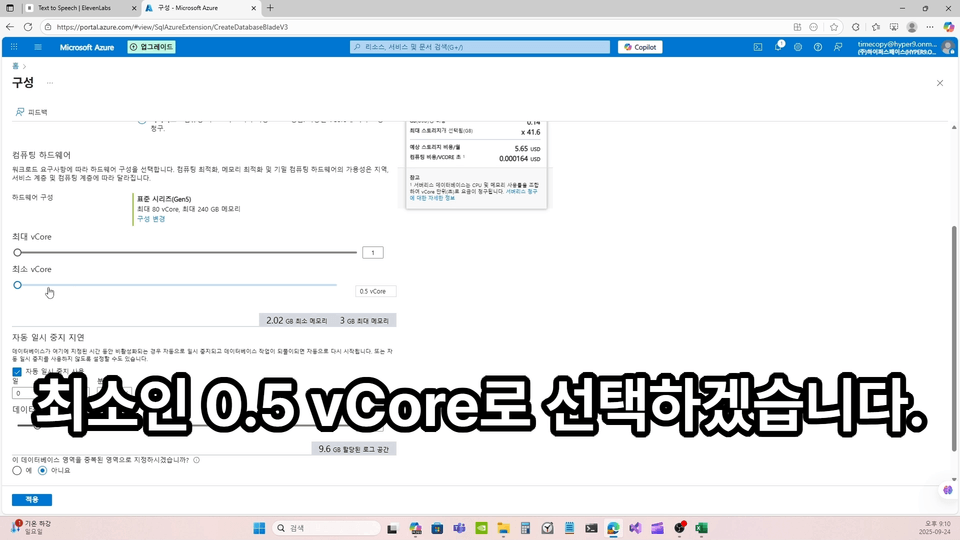Click the 최소 vCore slider handle
The width and height of the screenshot is (960, 540).
click(18, 285)
